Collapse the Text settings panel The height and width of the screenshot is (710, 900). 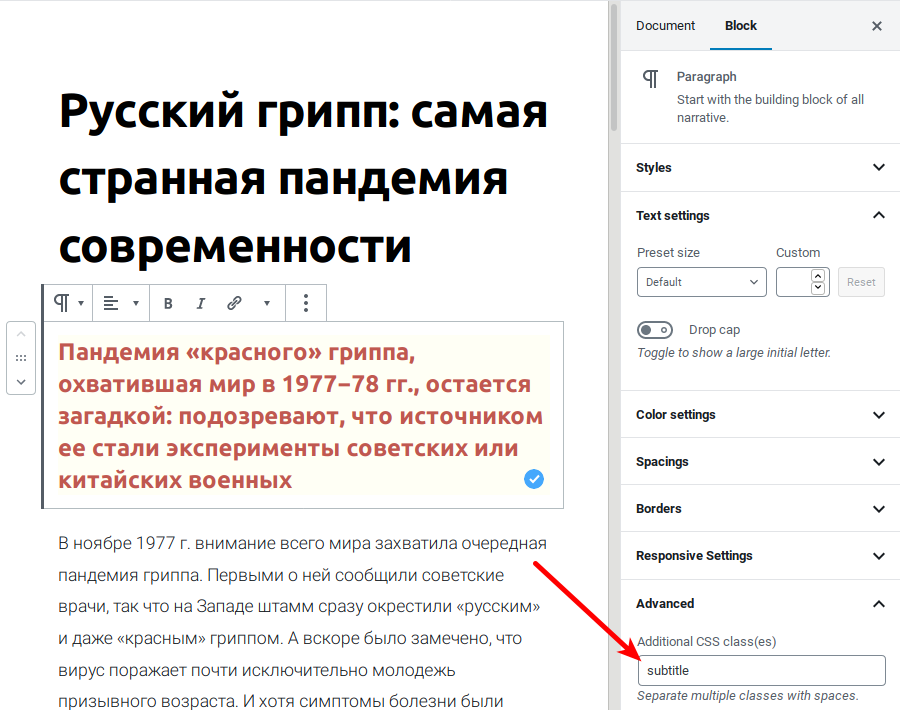tap(761, 215)
